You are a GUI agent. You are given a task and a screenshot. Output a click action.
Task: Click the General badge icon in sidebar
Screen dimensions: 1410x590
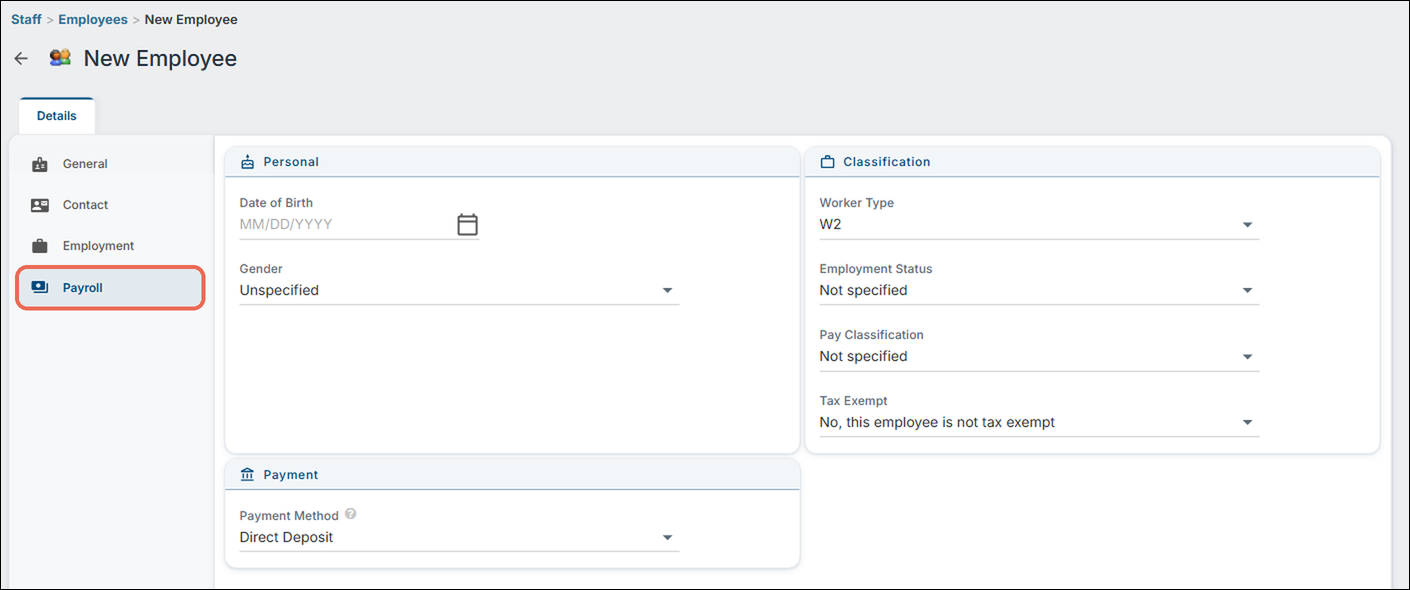[x=40, y=164]
